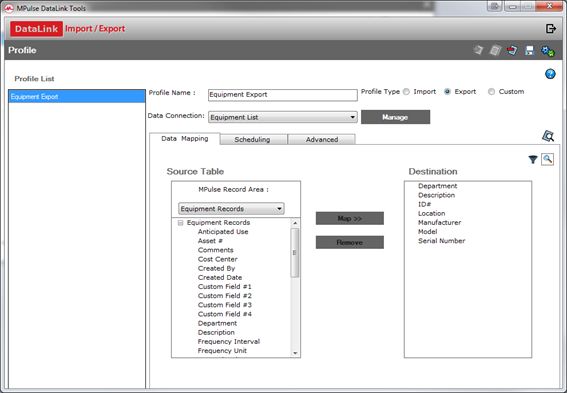567x393 pixels.
Task: Open the MPulse Record Area dropdown
Action: 231,209
